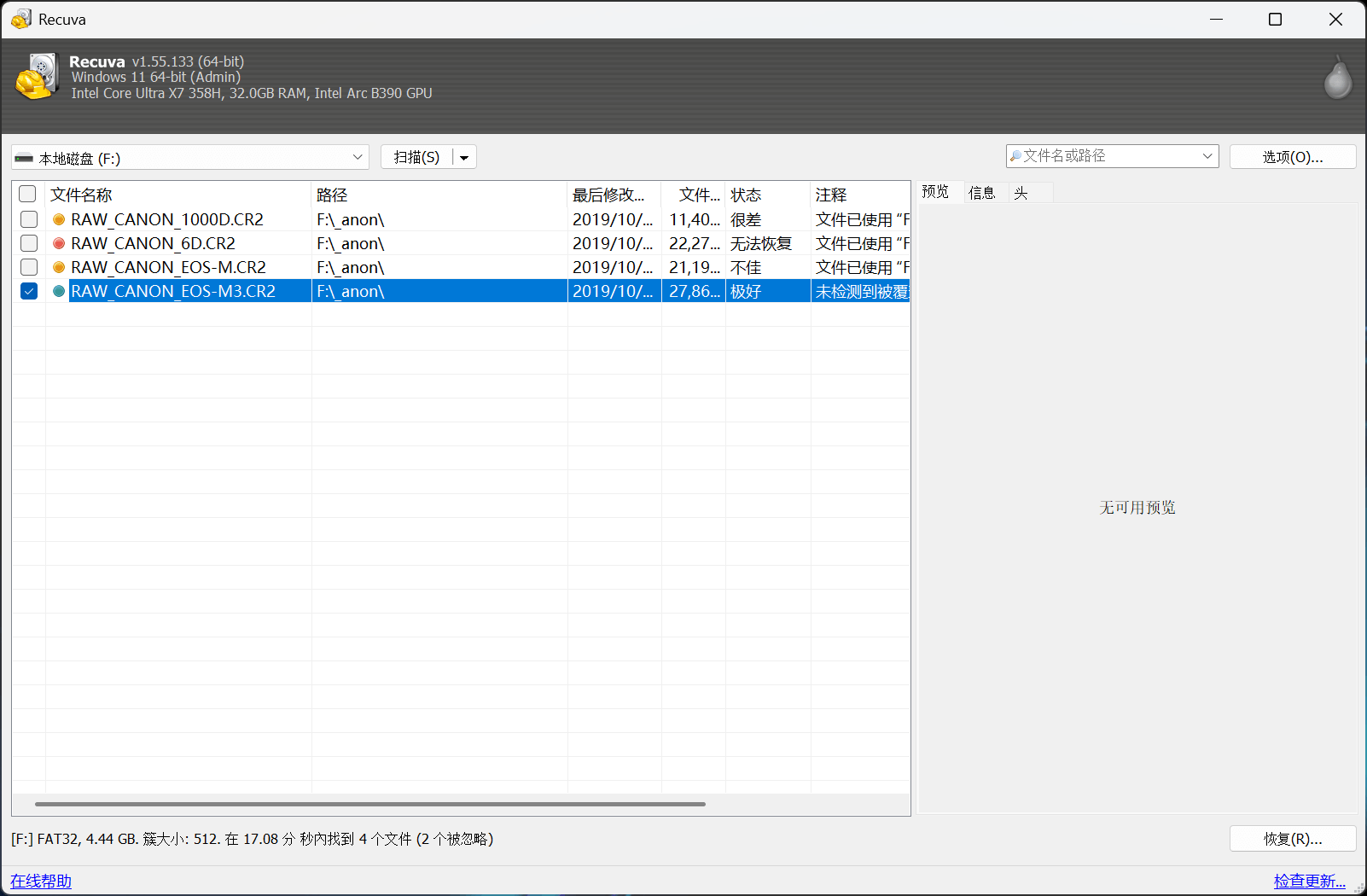Viewport: 1367px width, 896px height.
Task: Click the 未检测到被覆 comment cell
Action: click(x=862, y=291)
